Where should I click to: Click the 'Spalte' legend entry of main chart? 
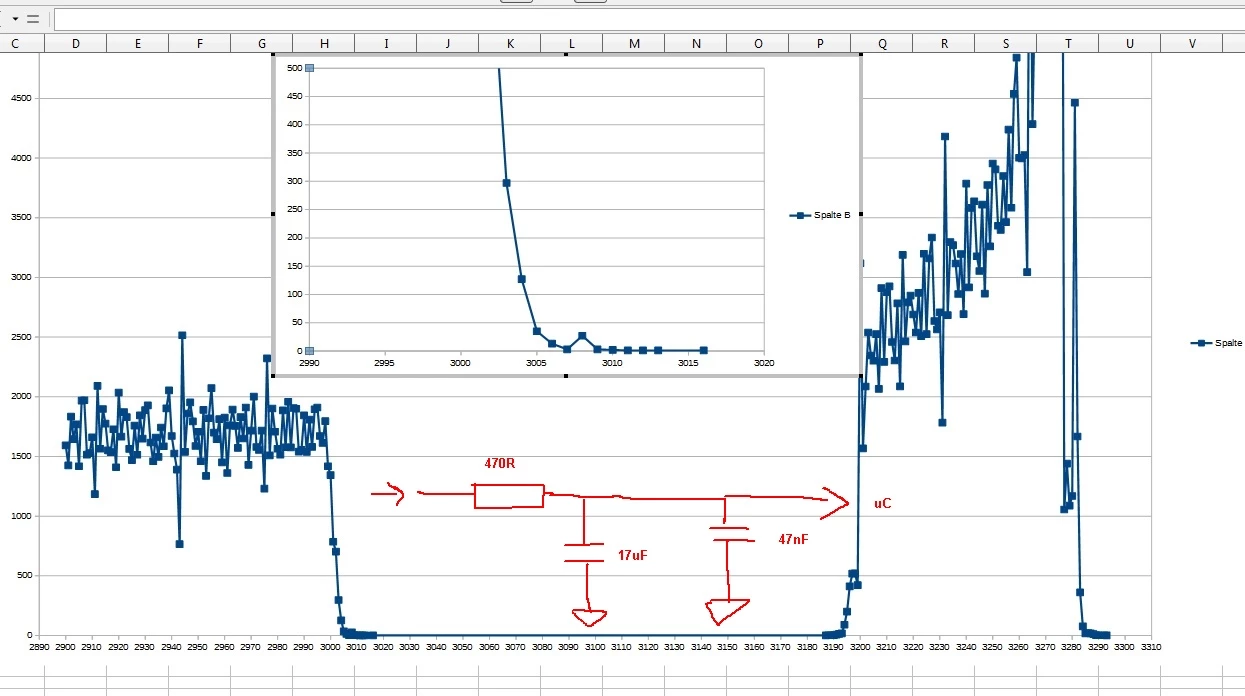click(x=1218, y=342)
